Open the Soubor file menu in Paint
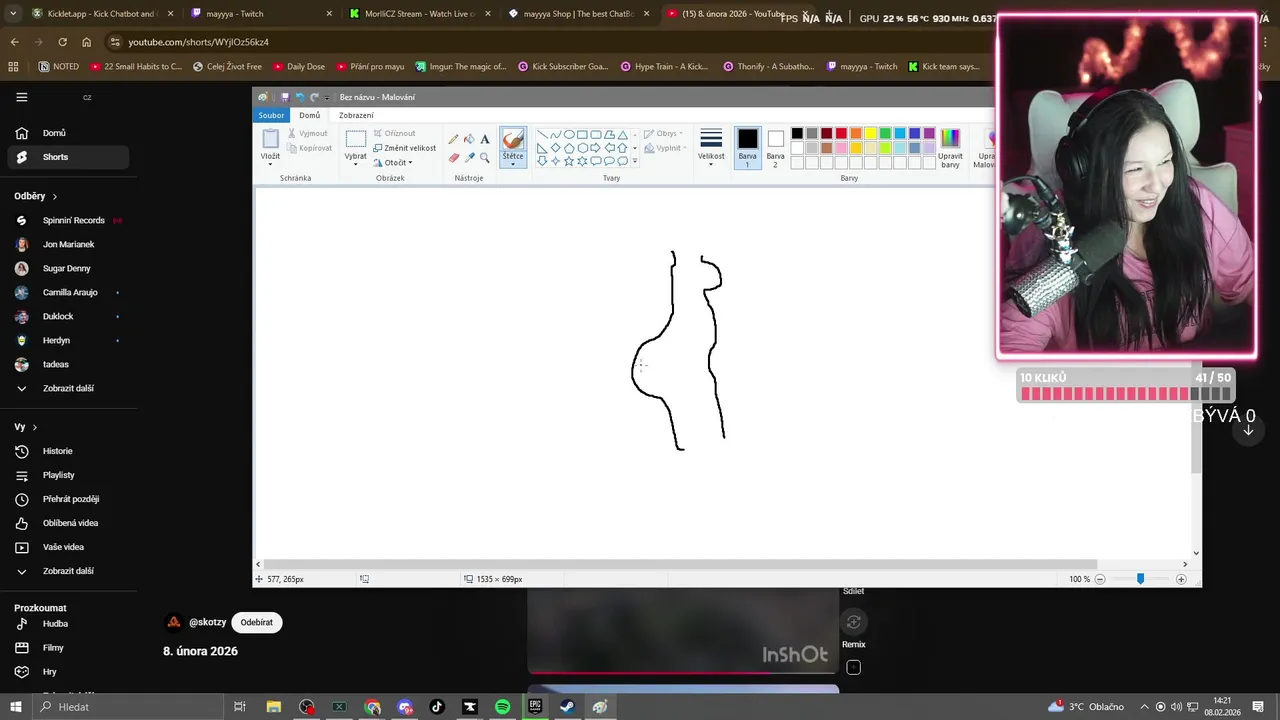 click(x=271, y=115)
